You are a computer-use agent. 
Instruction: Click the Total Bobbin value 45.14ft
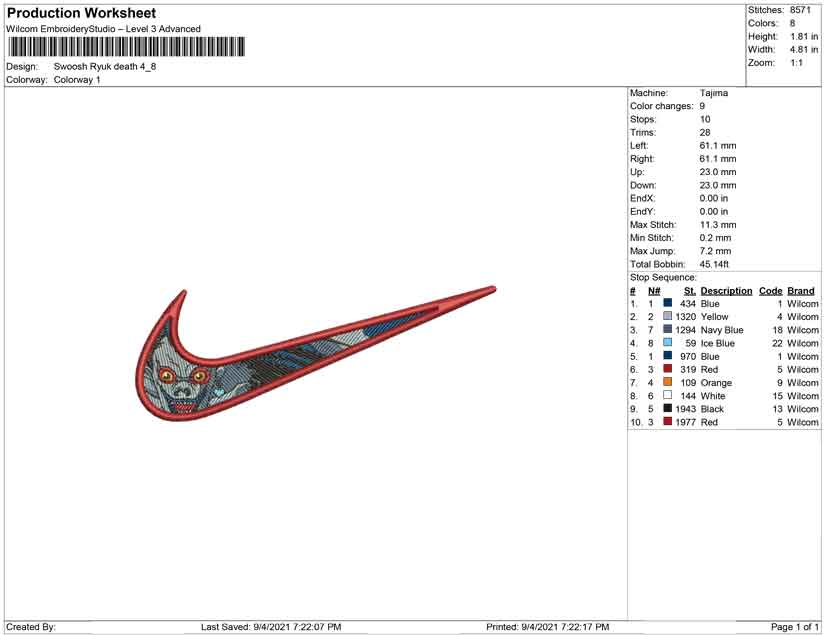[714, 264]
